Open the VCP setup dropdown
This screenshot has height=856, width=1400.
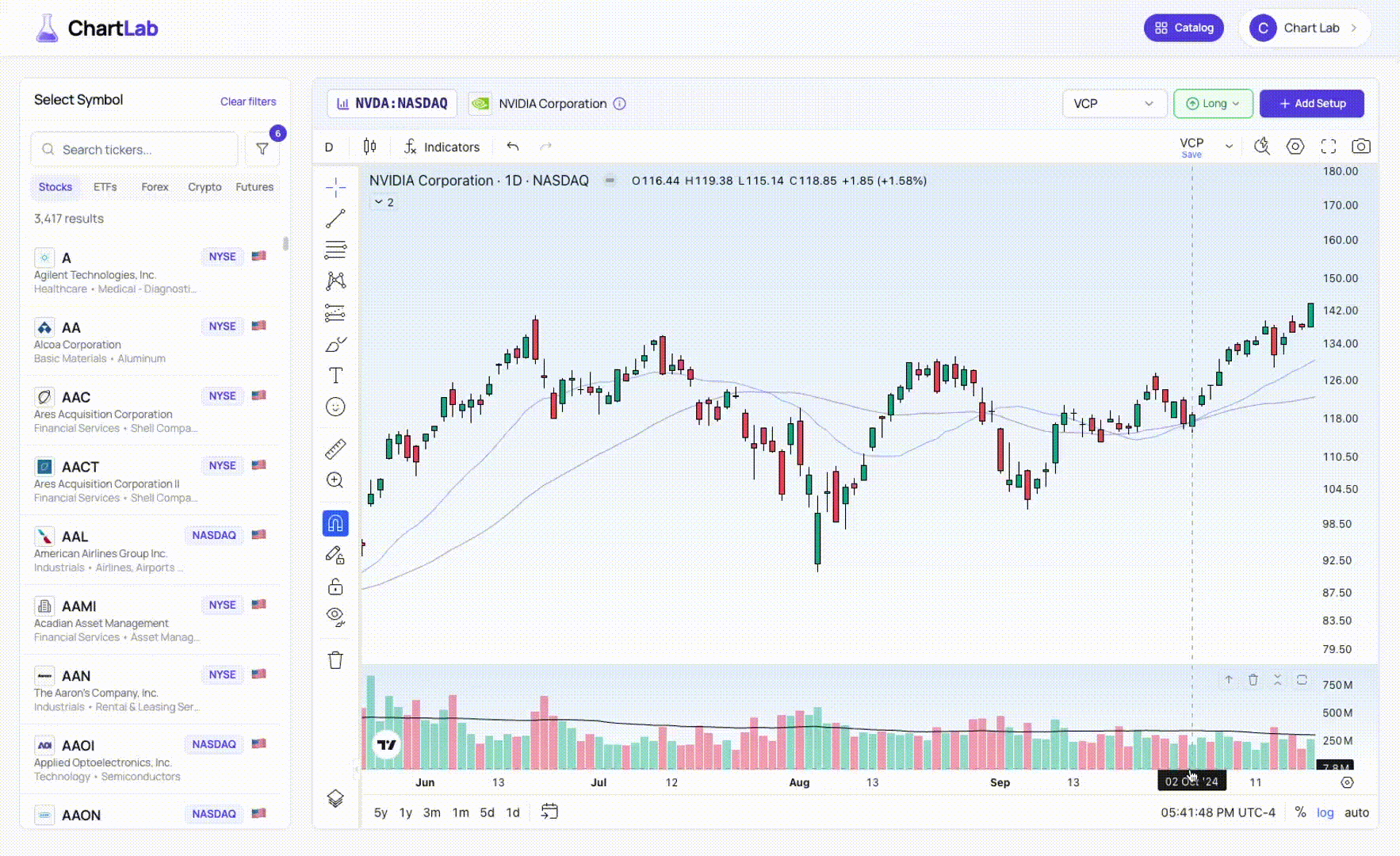click(1113, 104)
